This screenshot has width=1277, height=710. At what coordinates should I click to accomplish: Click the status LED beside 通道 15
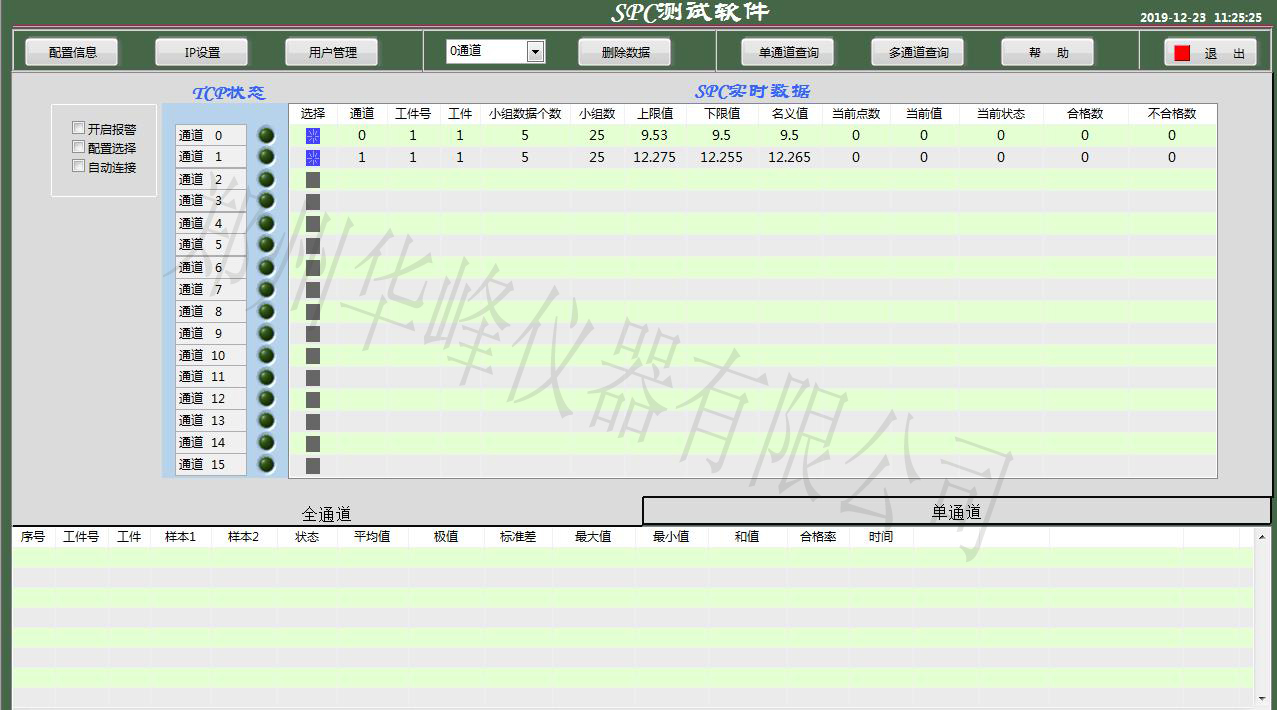pyautogui.click(x=266, y=464)
